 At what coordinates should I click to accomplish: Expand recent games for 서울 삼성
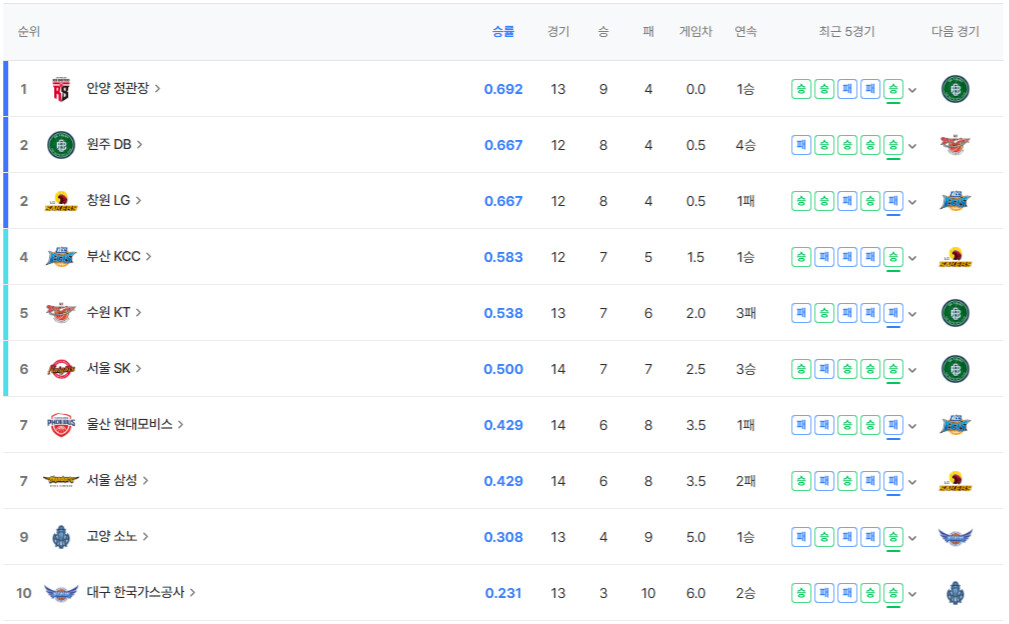pyautogui.click(x=912, y=482)
